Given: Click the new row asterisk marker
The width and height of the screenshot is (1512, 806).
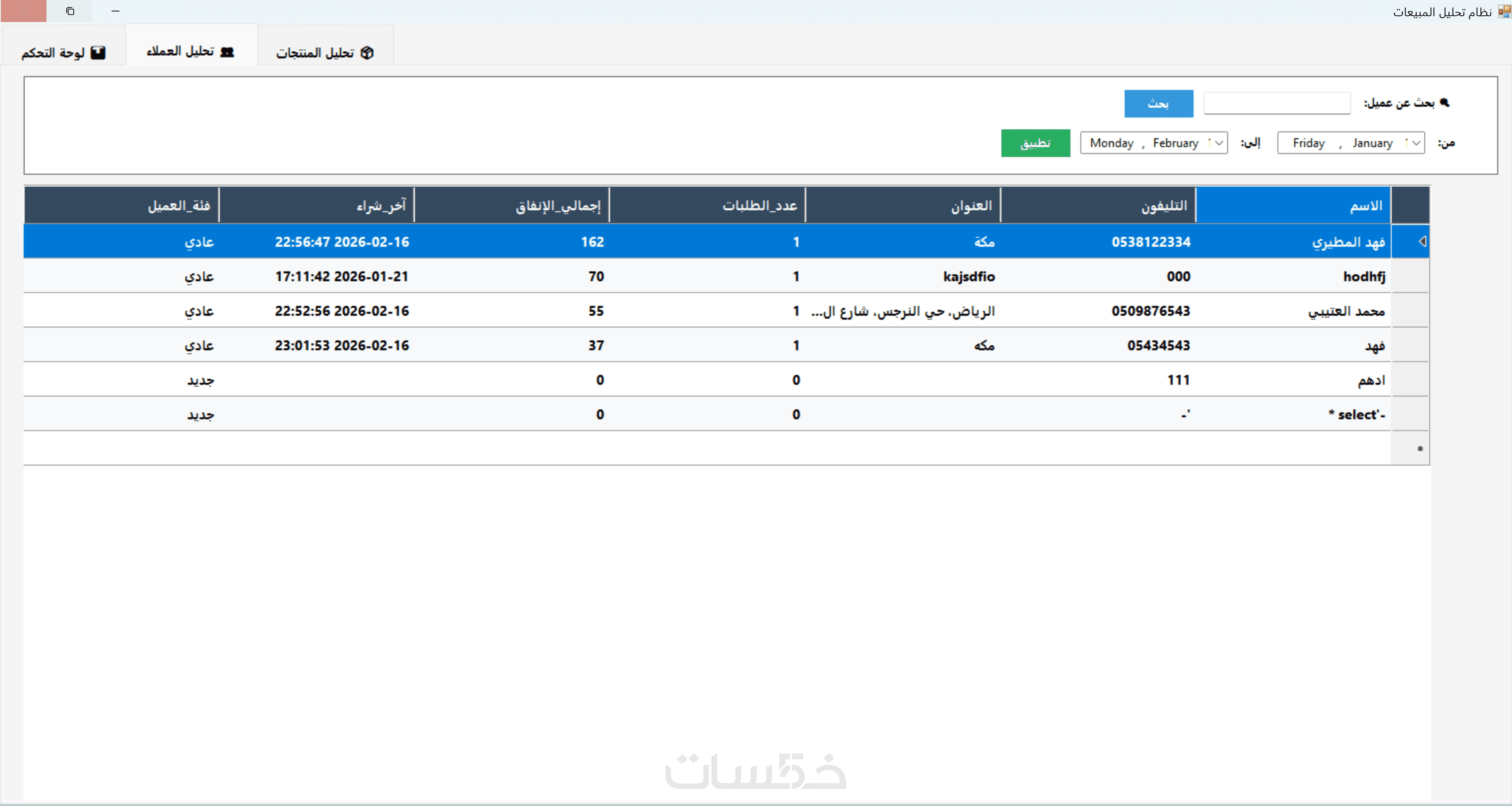Looking at the screenshot, I should (1420, 449).
